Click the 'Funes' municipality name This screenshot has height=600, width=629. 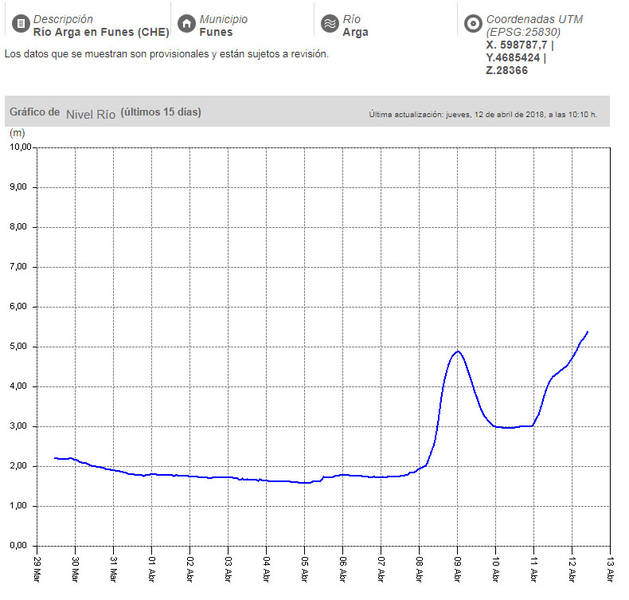coord(216,32)
